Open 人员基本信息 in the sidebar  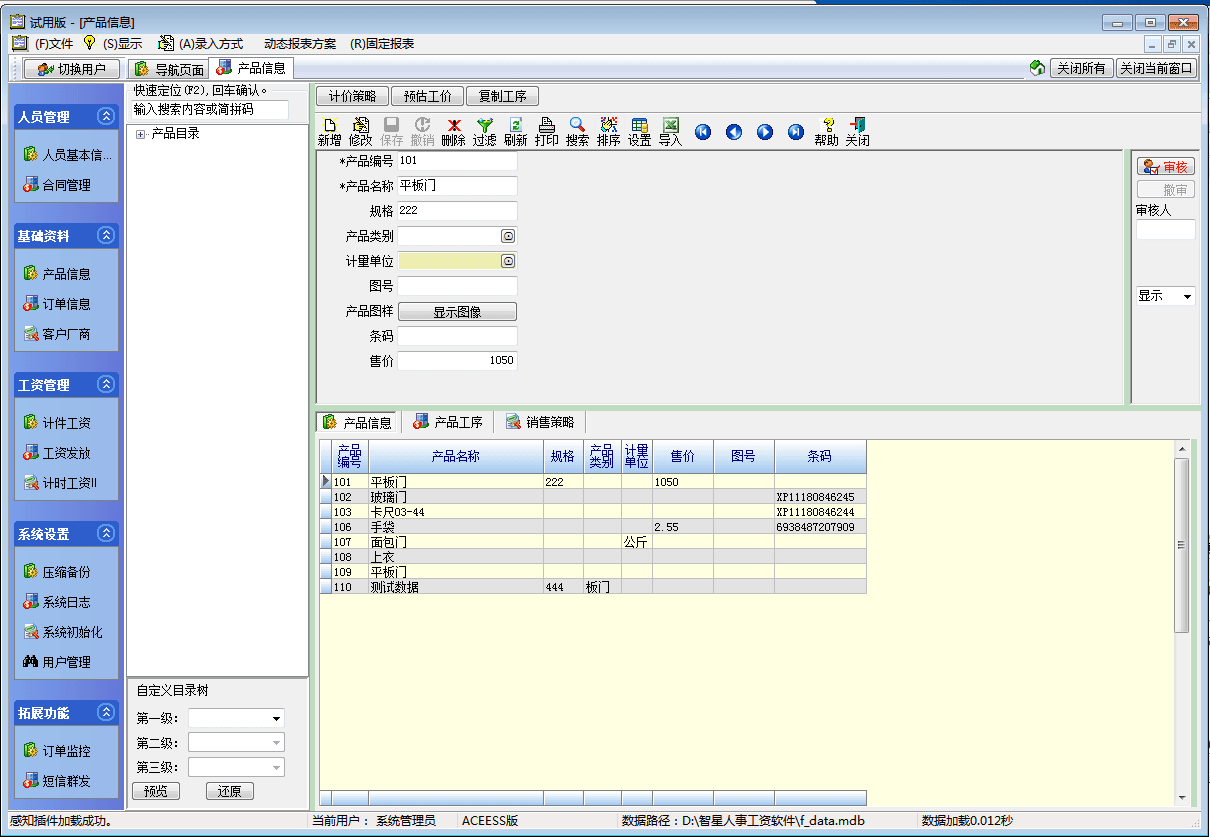tap(68, 155)
